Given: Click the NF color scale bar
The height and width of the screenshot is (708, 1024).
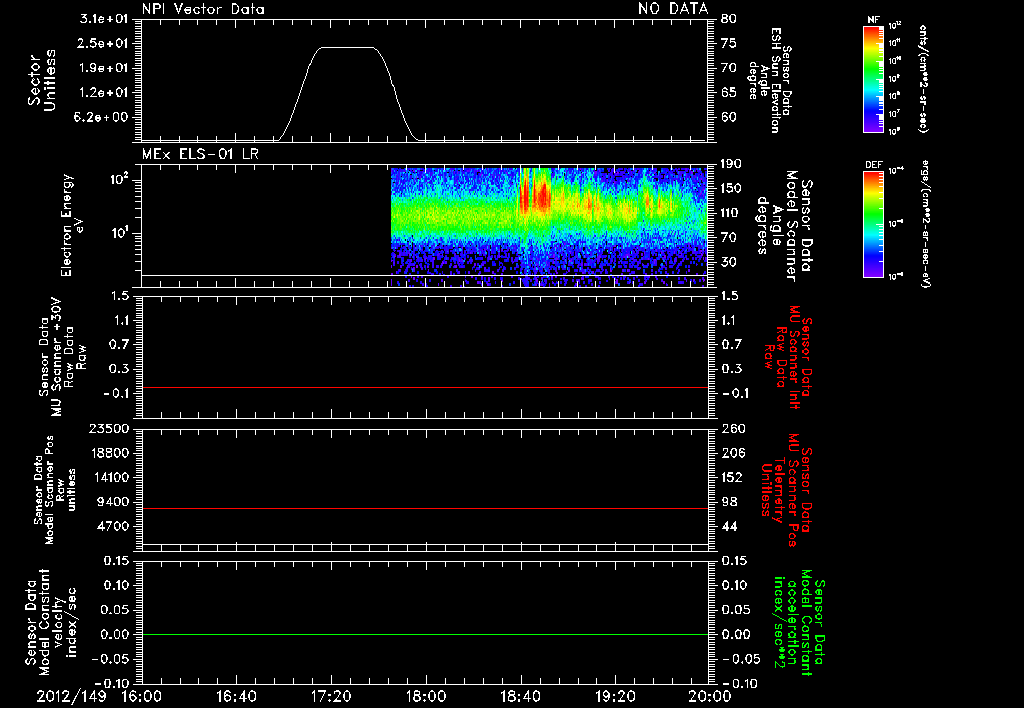Looking at the screenshot, I should [x=873, y=79].
